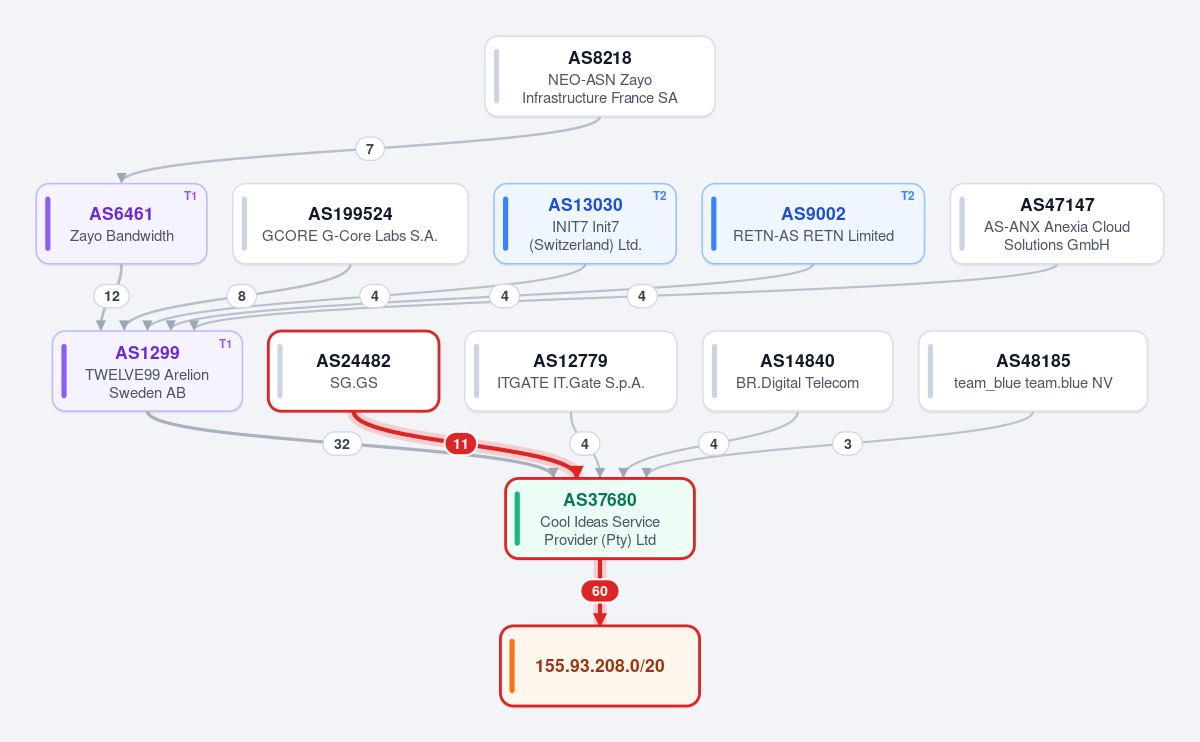Click the AS6461 Zayo Bandwidth node

[121, 224]
